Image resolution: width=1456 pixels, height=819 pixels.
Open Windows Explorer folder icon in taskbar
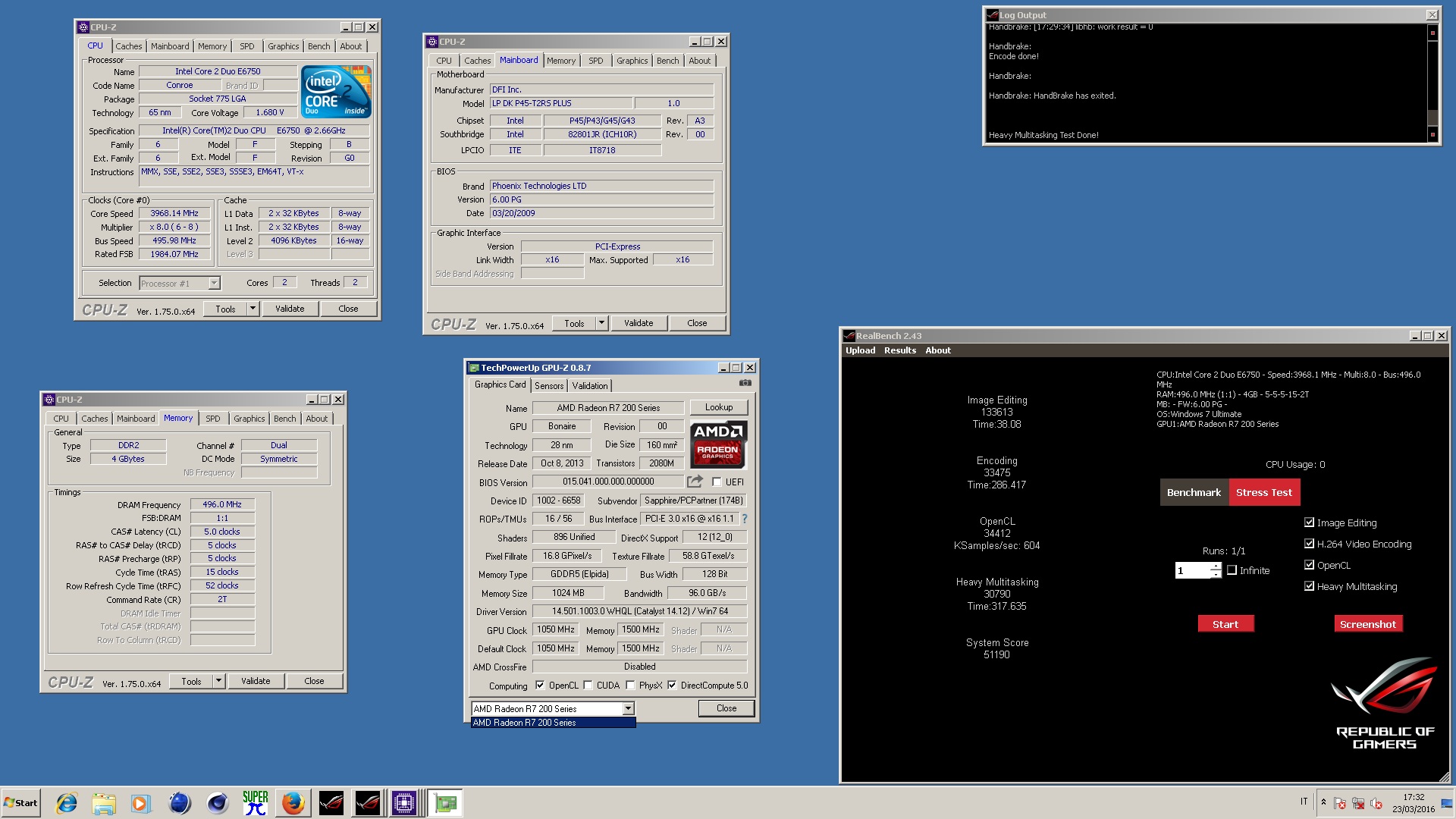tap(104, 803)
